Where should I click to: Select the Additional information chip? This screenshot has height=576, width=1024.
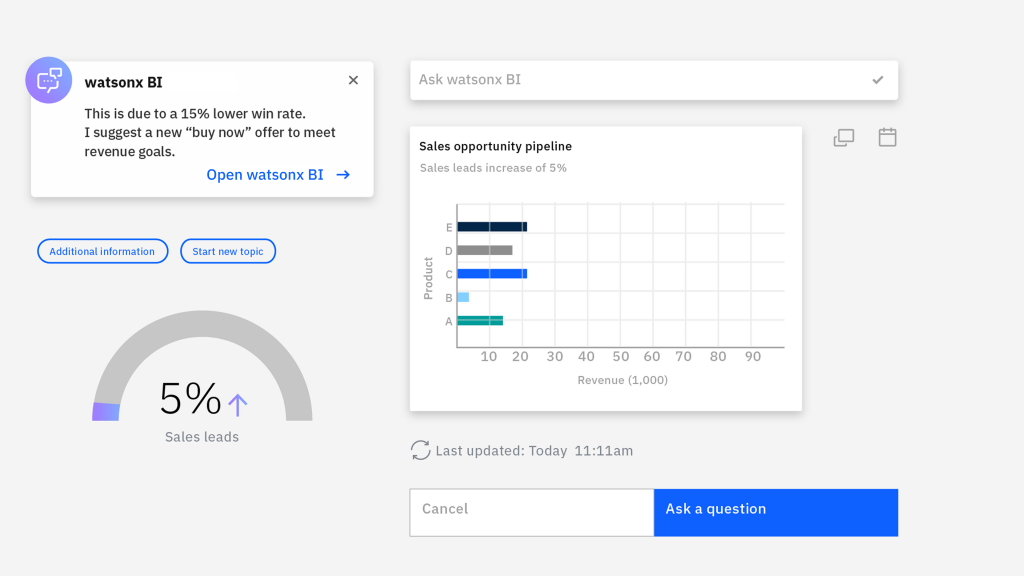click(x=102, y=251)
